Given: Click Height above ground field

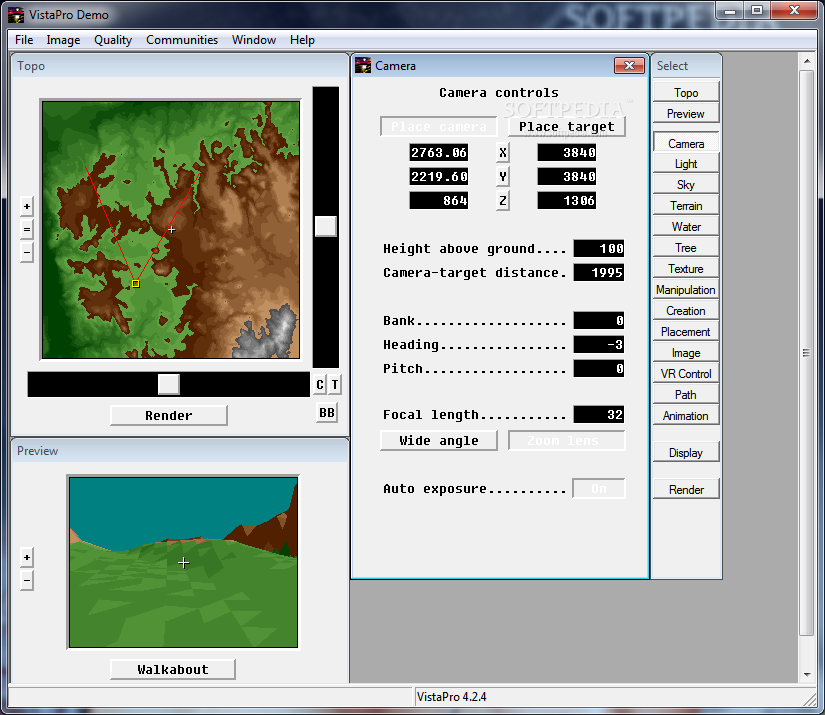Looking at the screenshot, I should pyautogui.click(x=599, y=248).
